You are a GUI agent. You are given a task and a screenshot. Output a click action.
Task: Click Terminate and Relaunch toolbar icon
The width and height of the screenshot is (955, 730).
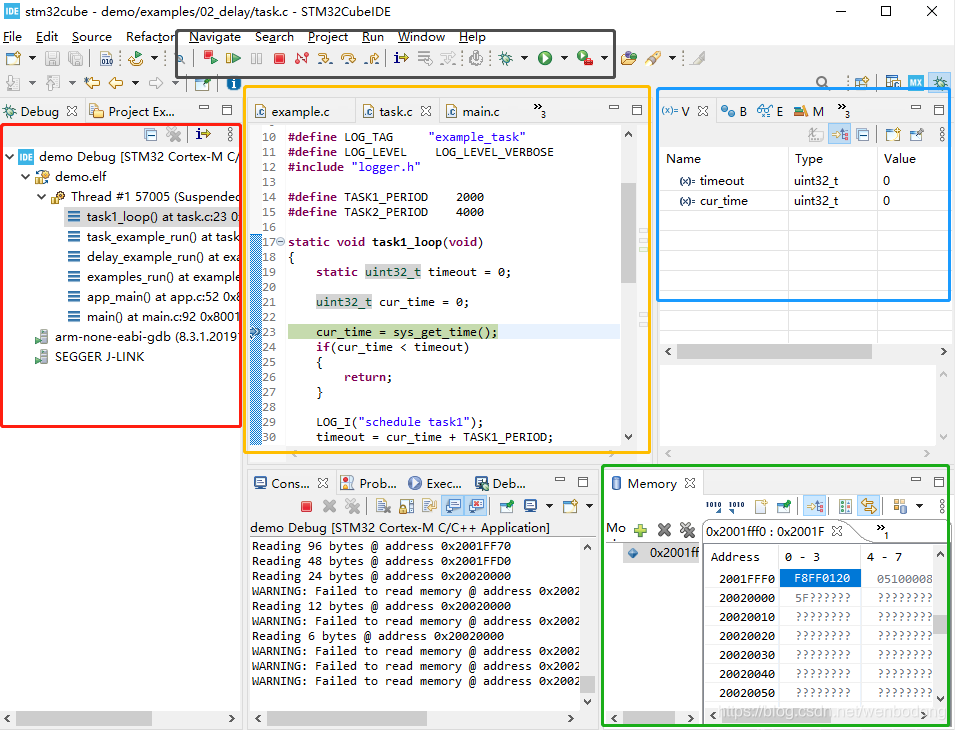coord(211,58)
